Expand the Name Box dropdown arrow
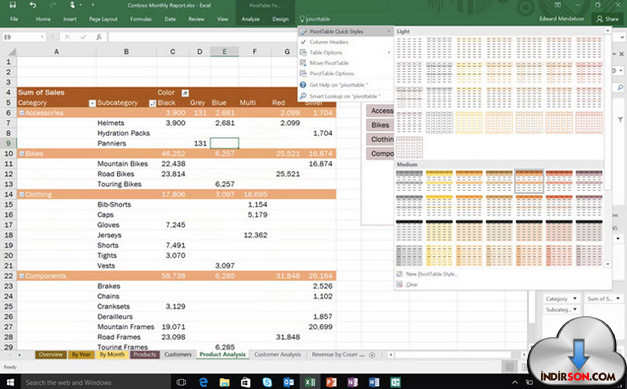The width and height of the screenshot is (627, 389). tap(42, 37)
